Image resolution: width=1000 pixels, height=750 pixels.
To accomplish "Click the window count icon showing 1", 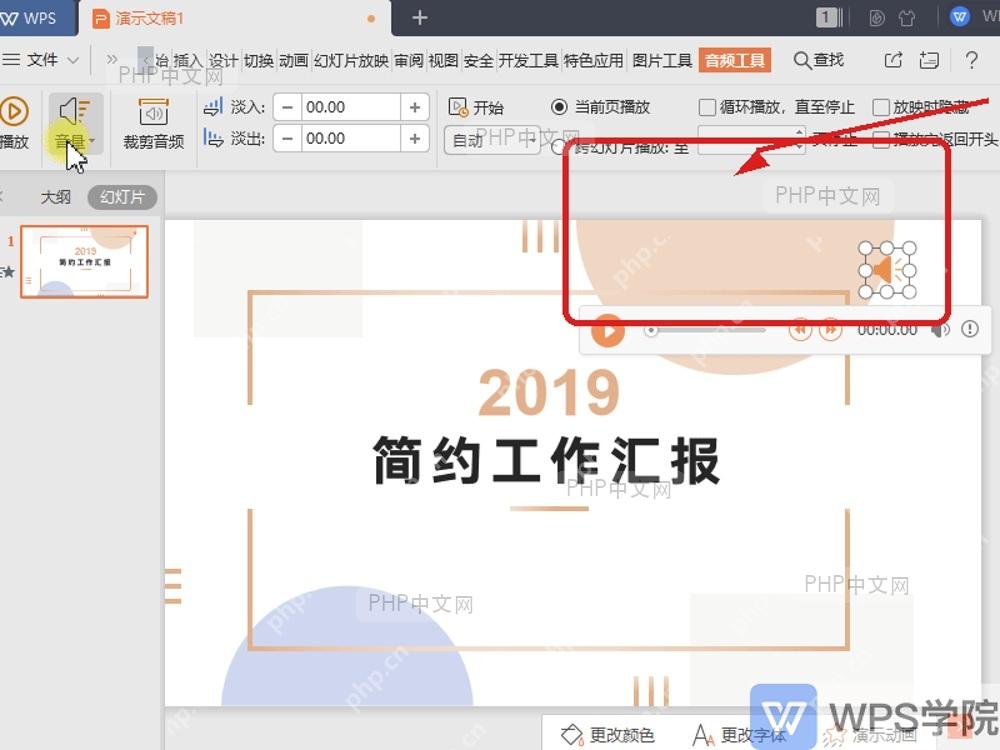I will [x=828, y=17].
